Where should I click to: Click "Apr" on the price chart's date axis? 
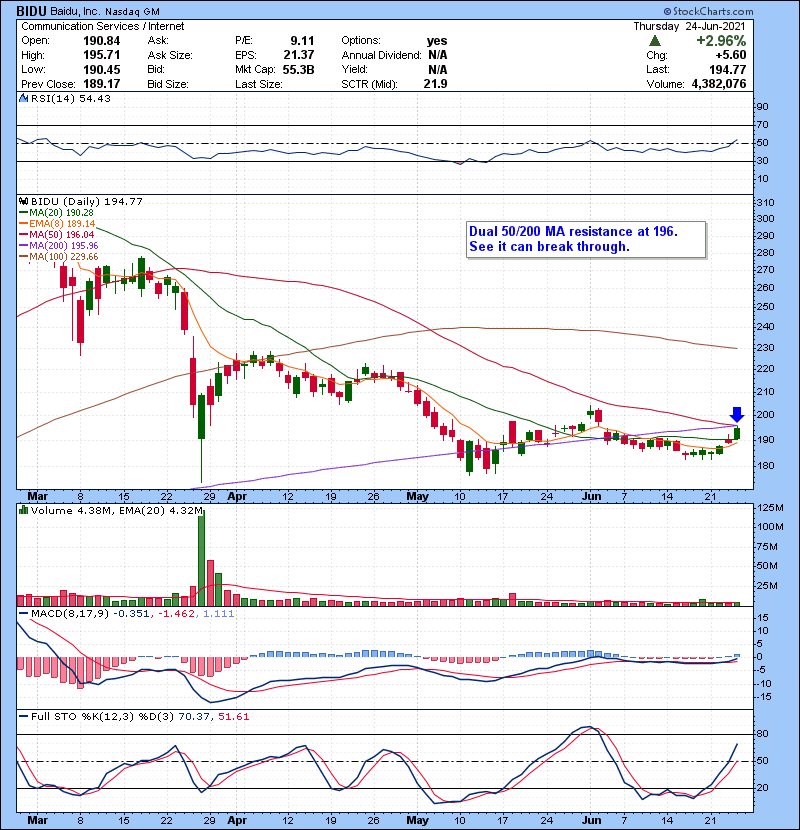click(x=237, y=497)
